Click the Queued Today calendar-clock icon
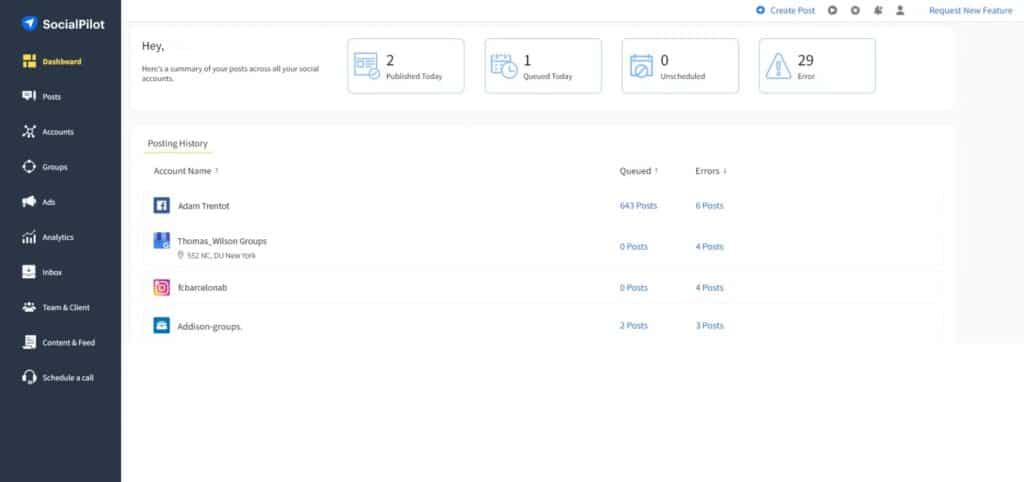This screenshot has width=1024, height=482. pos(504,66)
